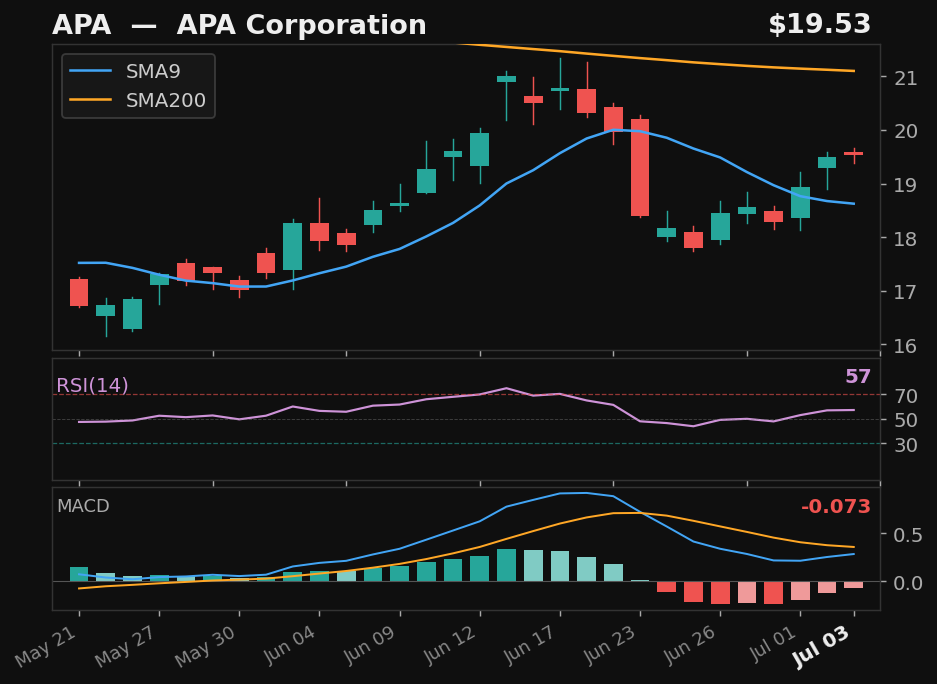Click the green MACD histogram bar at Jun 12

click(480, 568)
